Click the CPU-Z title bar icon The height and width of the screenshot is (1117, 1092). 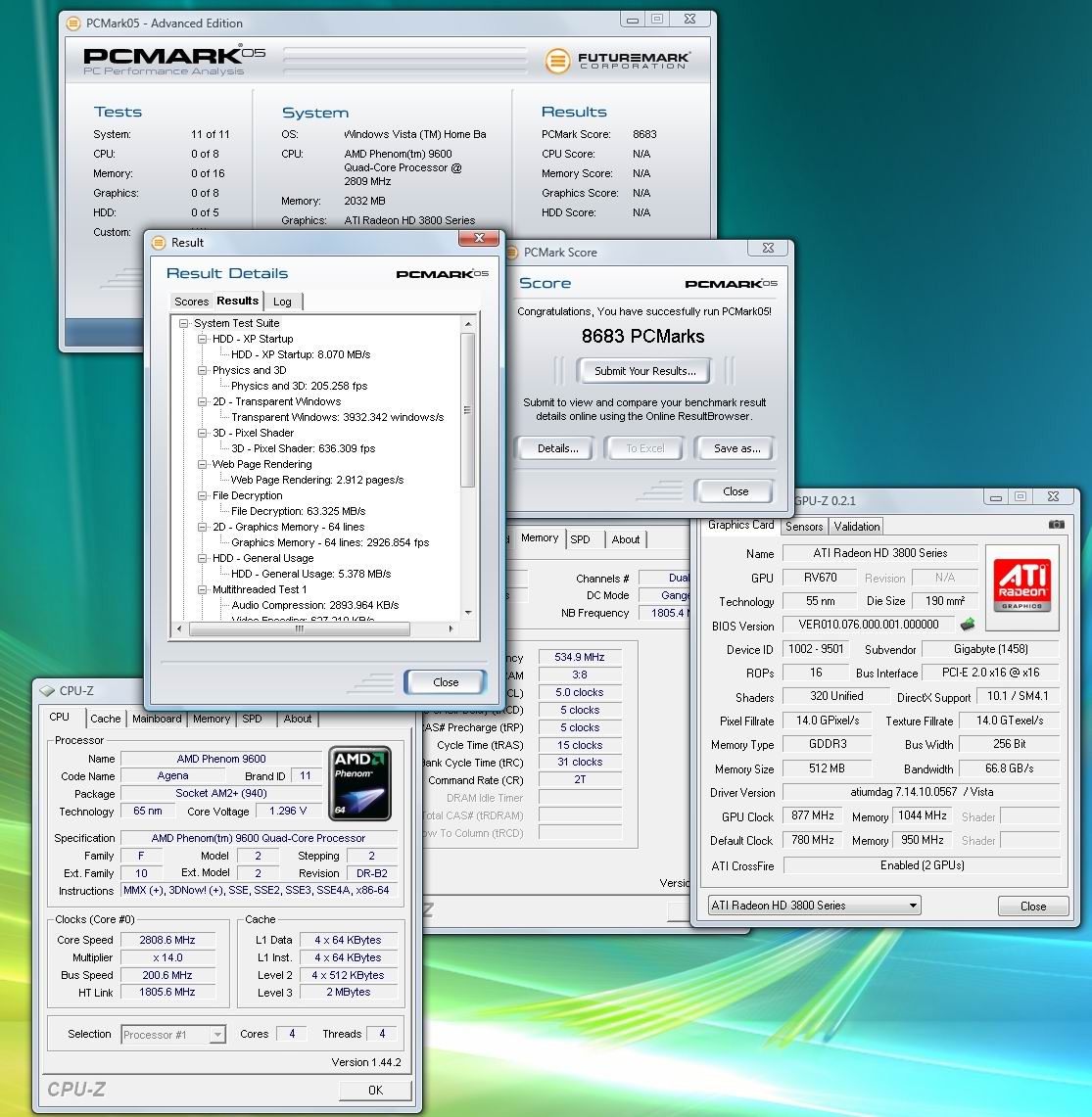47,691
